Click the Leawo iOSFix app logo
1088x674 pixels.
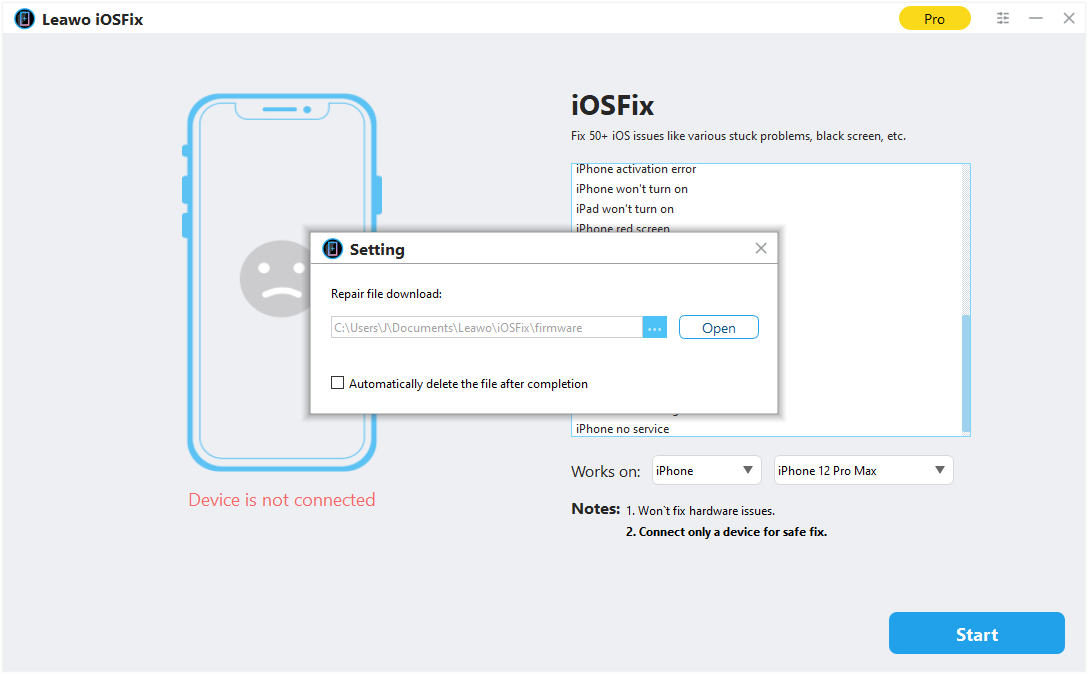point(24,19)
